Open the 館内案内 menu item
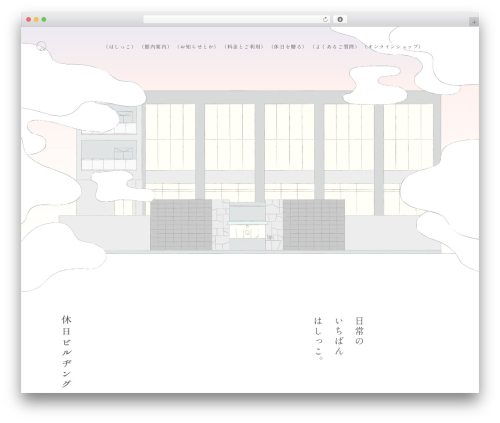Viewport: 500px width, 423px height. (x=155, y=47)
